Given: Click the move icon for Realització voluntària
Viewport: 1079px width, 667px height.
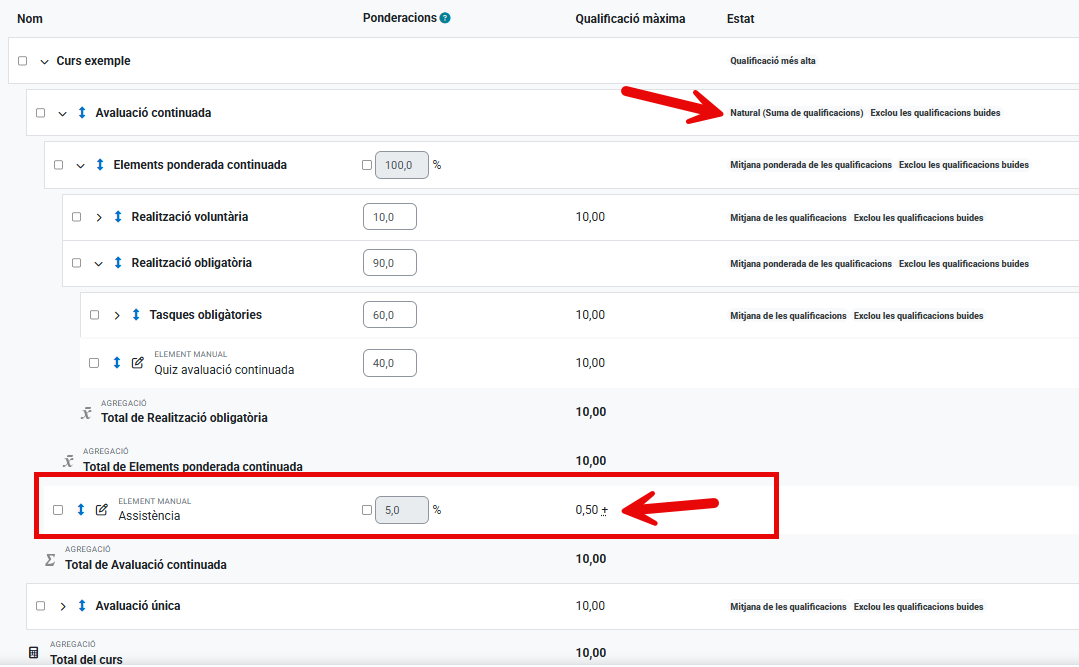Looking at the screenshot, I should pyautogui.click(x=118, y=217).
